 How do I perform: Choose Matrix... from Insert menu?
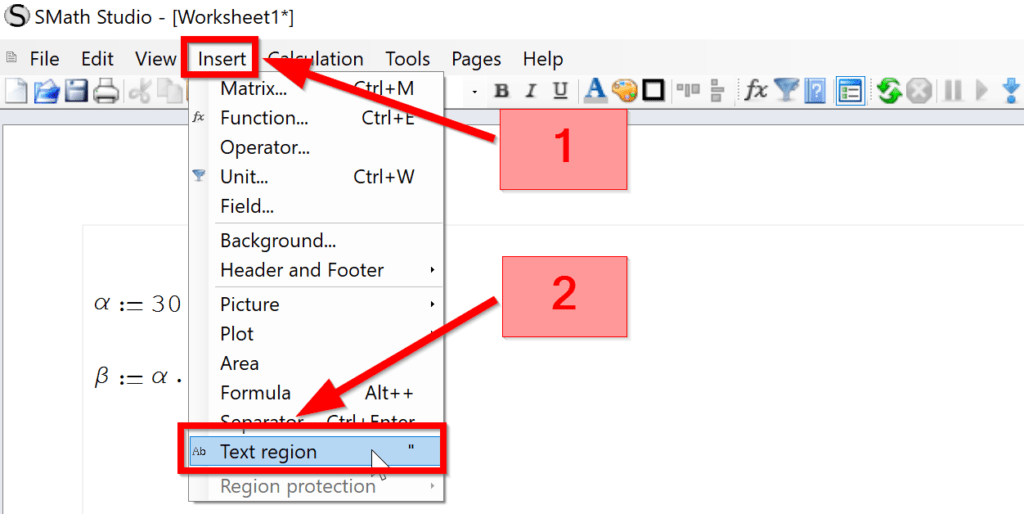coord(317,88)
